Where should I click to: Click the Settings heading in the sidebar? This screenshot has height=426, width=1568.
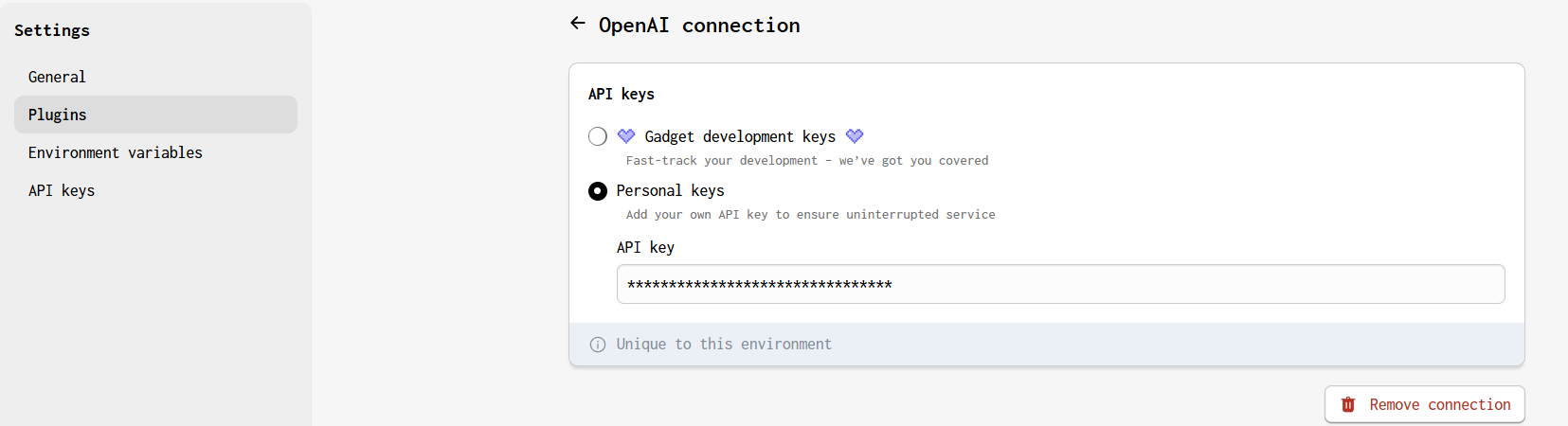[52, 30]
